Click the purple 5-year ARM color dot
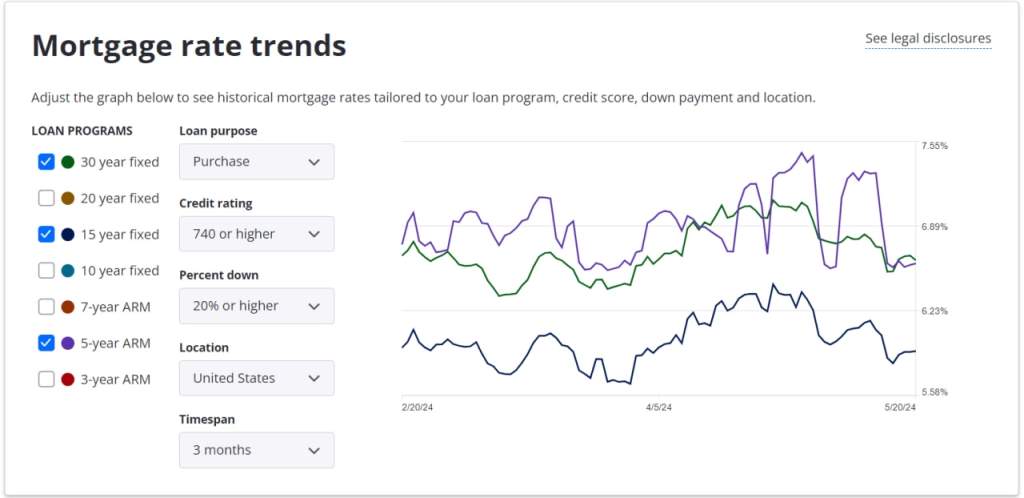The image size is (1024, 498). (x=68, y=343)
